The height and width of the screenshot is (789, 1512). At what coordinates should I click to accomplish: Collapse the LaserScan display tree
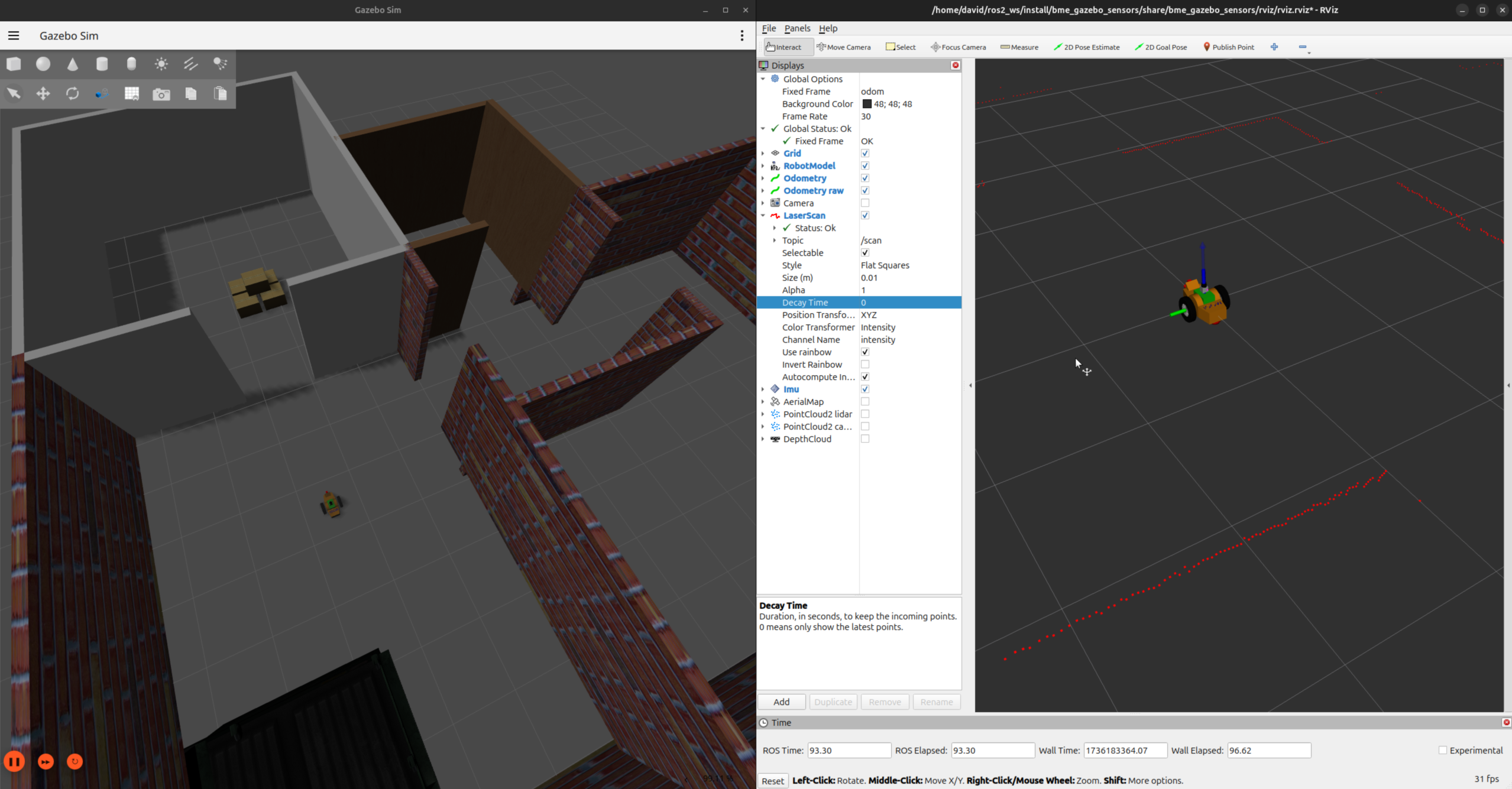point(763,216)
